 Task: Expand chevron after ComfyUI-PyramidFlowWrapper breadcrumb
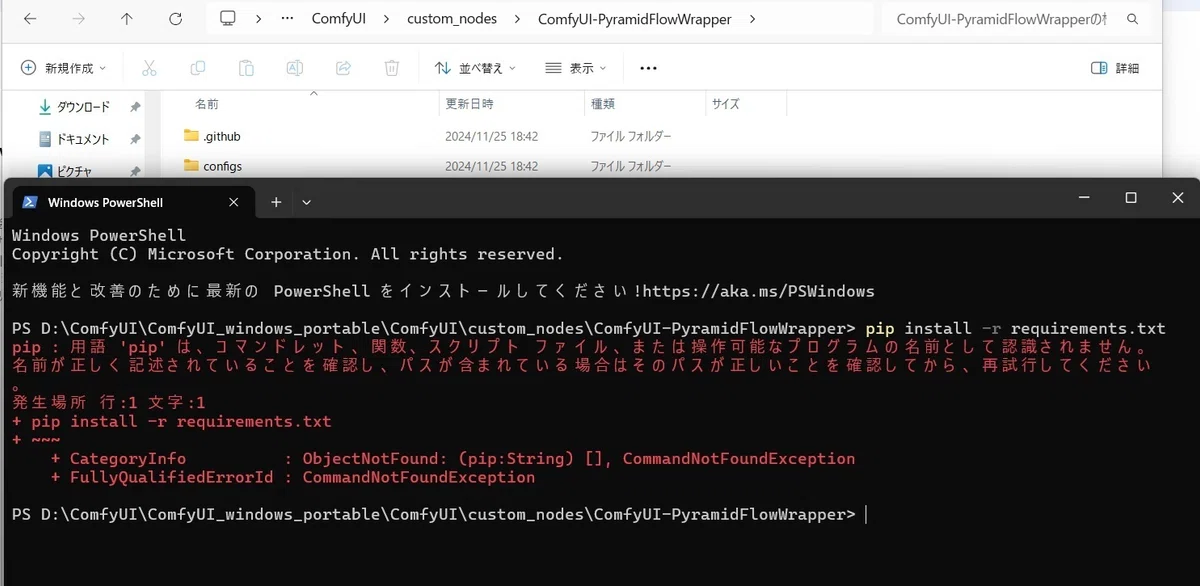[752, 19]
